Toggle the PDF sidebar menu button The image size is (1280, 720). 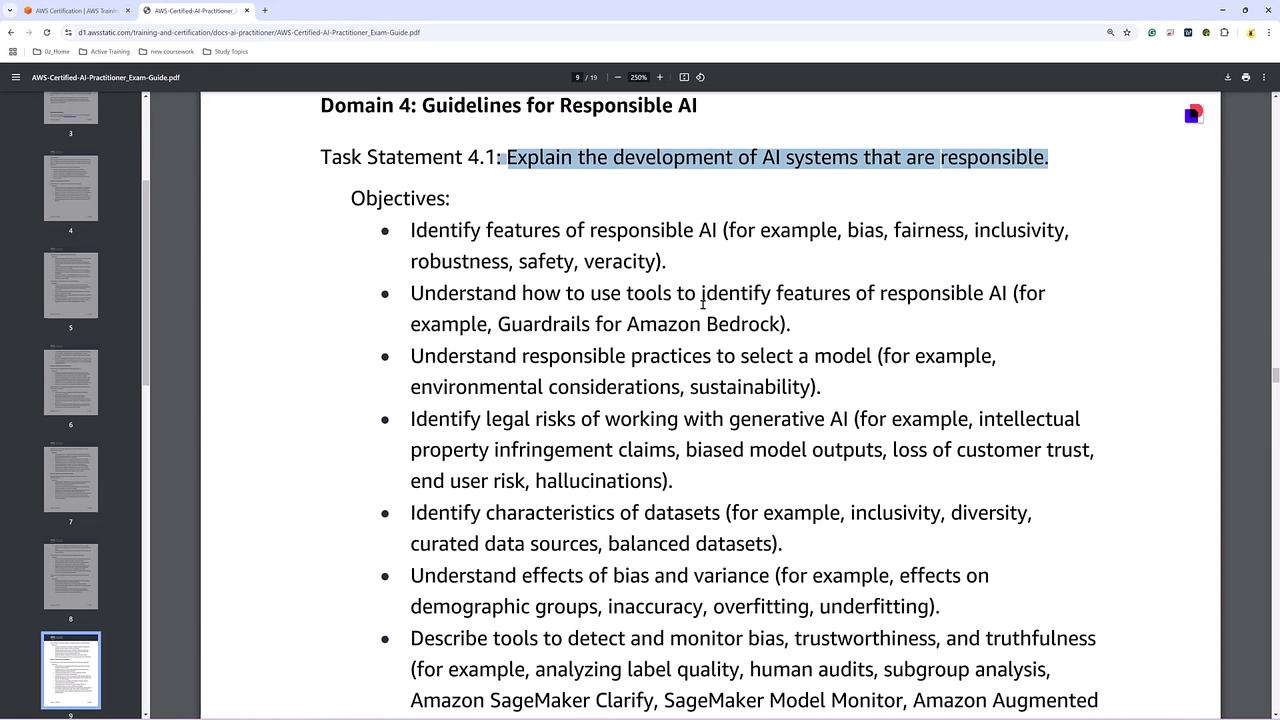click(x=16, y=77)
